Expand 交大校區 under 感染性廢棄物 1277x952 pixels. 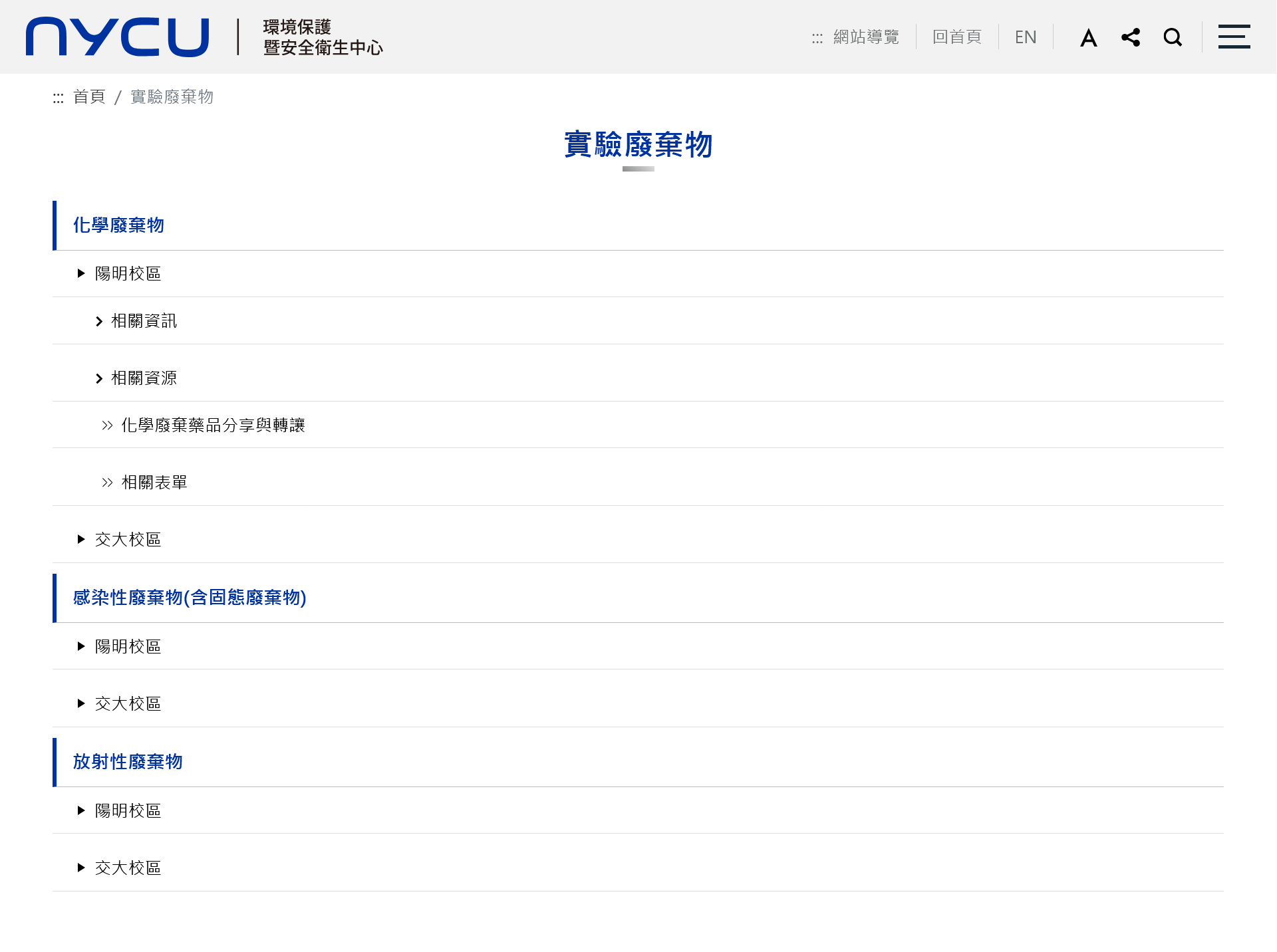click(x=128, y=704)
